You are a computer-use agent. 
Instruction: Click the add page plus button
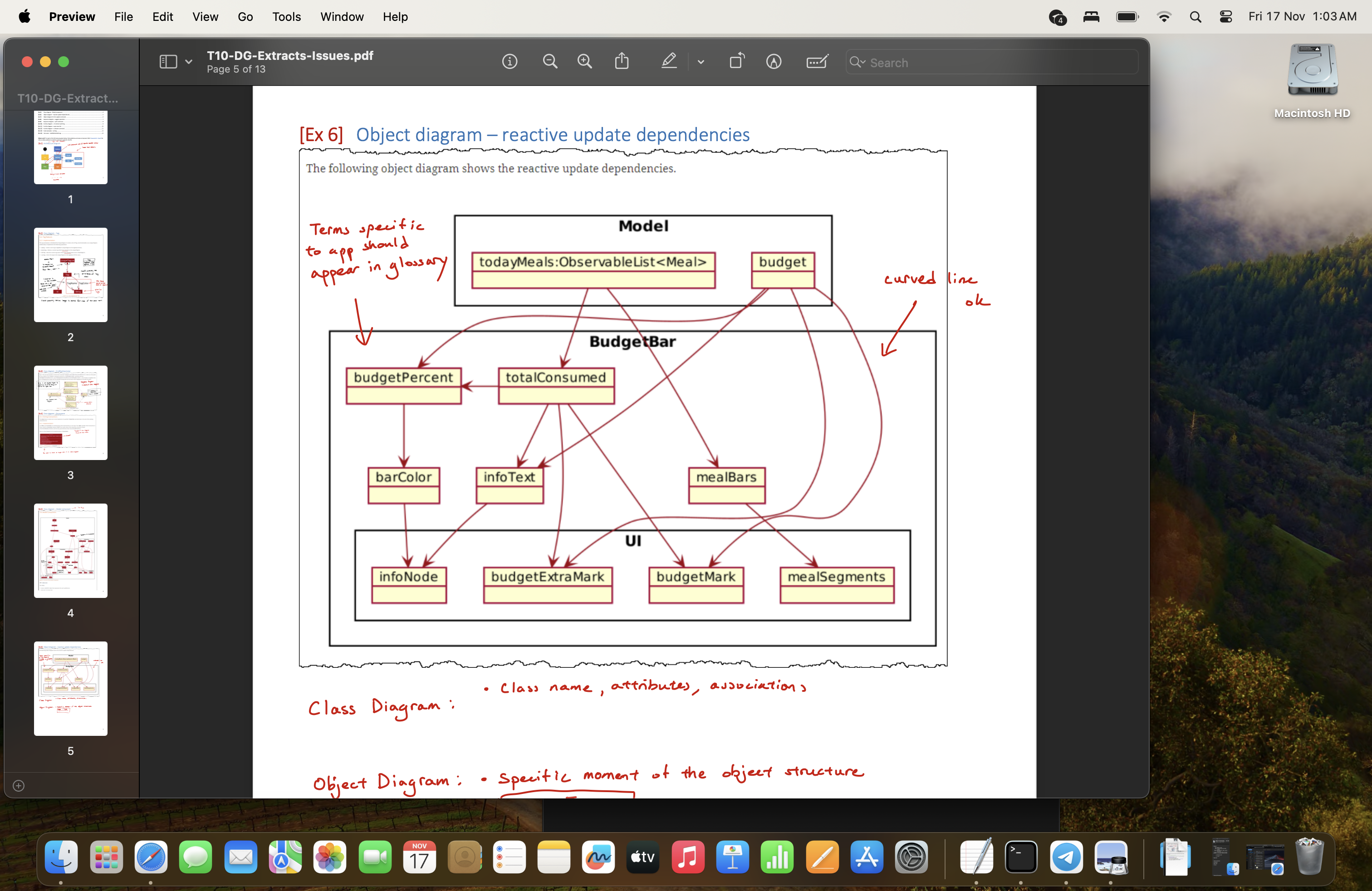click(x=19, y=786)
